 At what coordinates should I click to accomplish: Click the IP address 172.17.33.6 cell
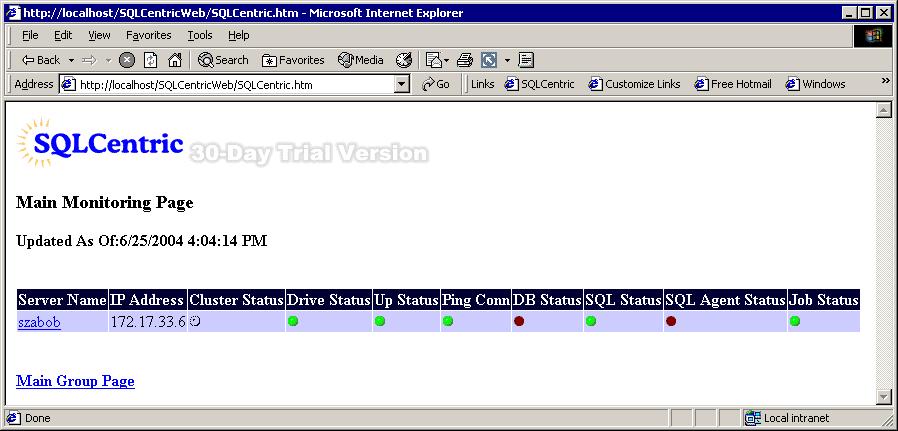[148, 322]
